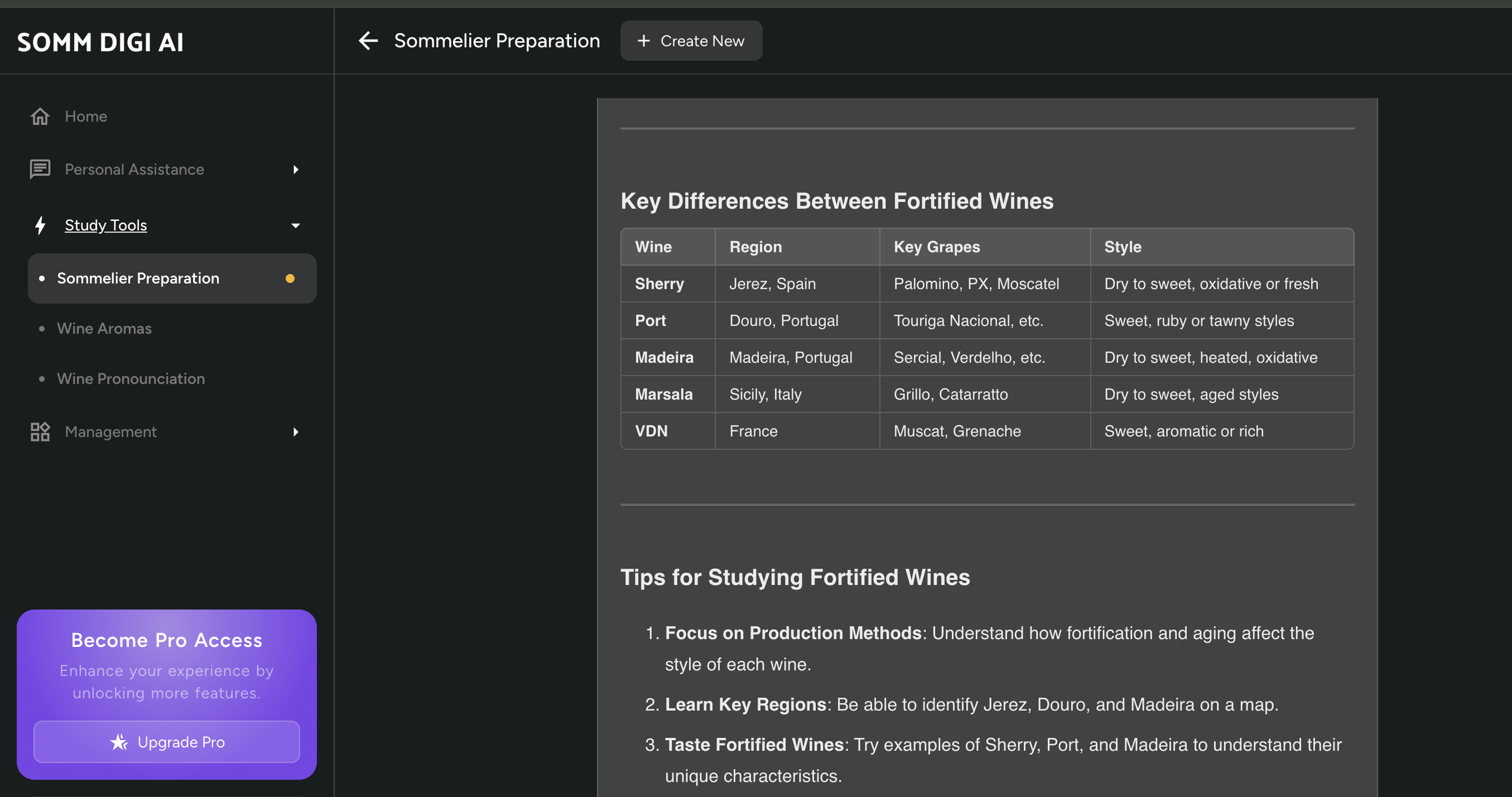1512x797 pixels.
Task: Click the Home house icon
Action: [x=40, y=116]
